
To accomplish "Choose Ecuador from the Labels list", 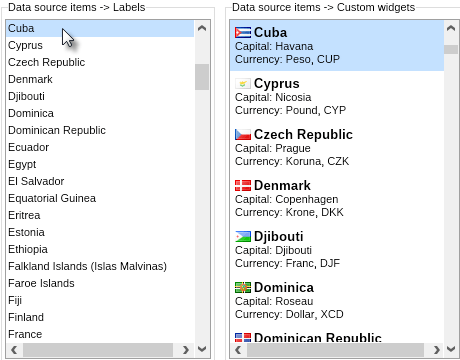I will [100, 147].
